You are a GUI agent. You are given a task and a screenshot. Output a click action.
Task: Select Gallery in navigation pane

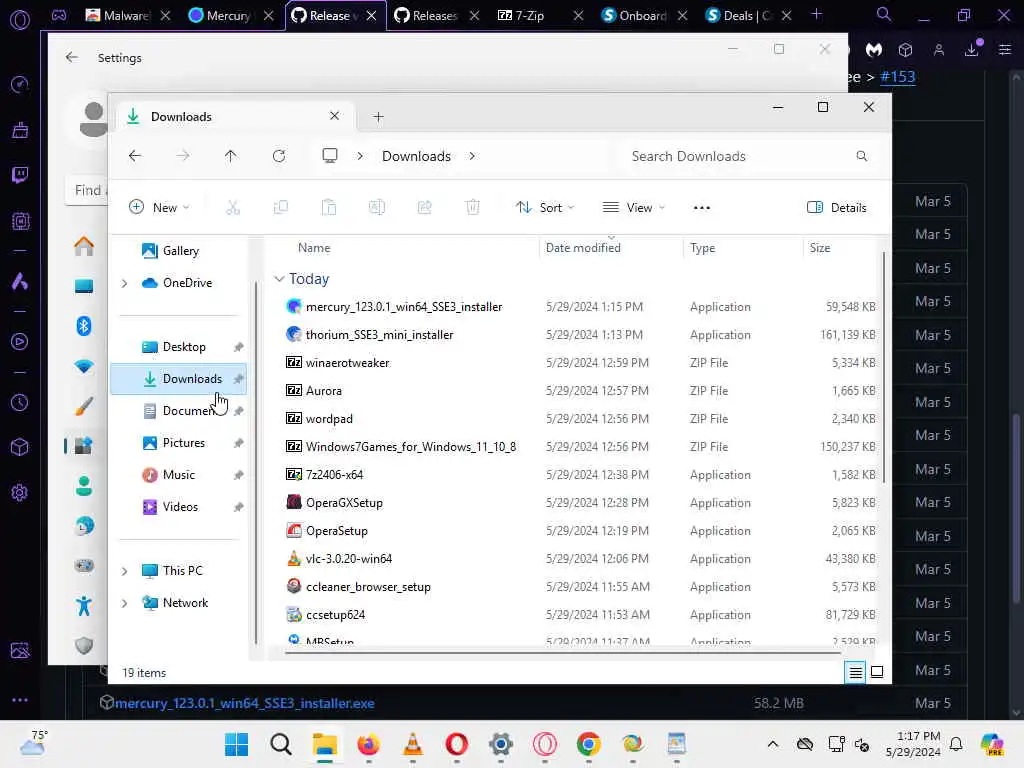click(x=180, y=251)
